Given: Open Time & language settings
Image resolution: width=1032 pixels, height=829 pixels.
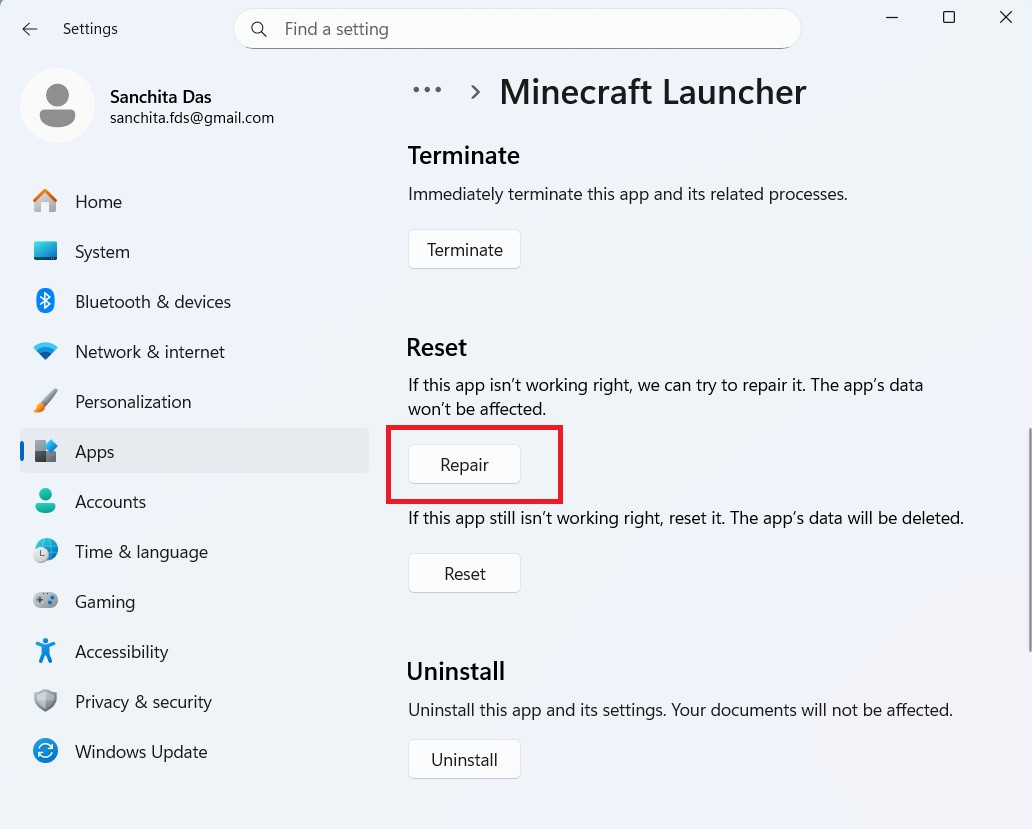Looking at the screenshot, I should pos(141,551).
